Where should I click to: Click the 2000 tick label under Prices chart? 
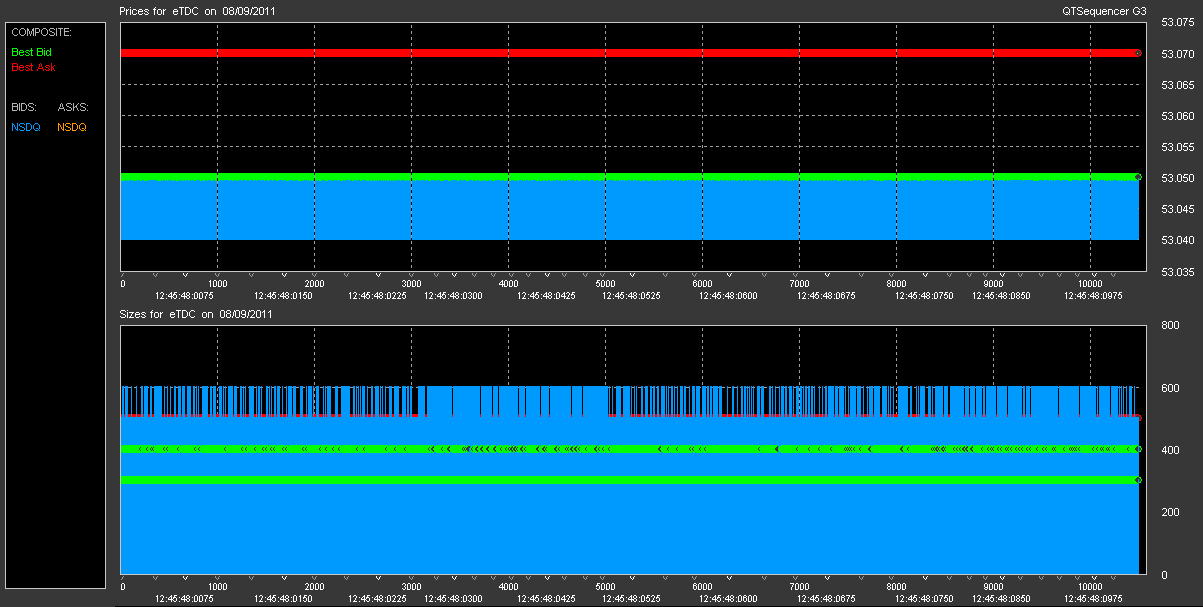pyautogui.click(x=314, y=284)
